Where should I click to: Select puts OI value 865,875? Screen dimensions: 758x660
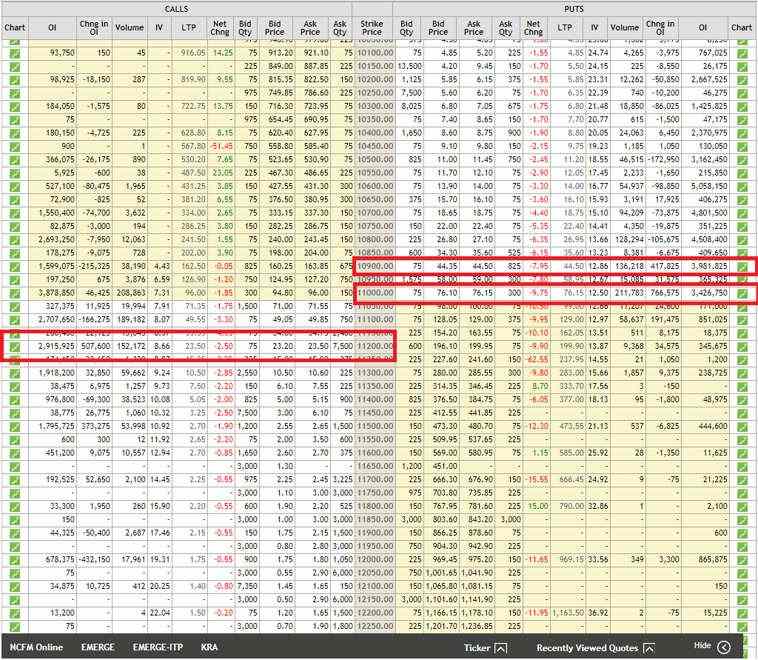[712, 559]
